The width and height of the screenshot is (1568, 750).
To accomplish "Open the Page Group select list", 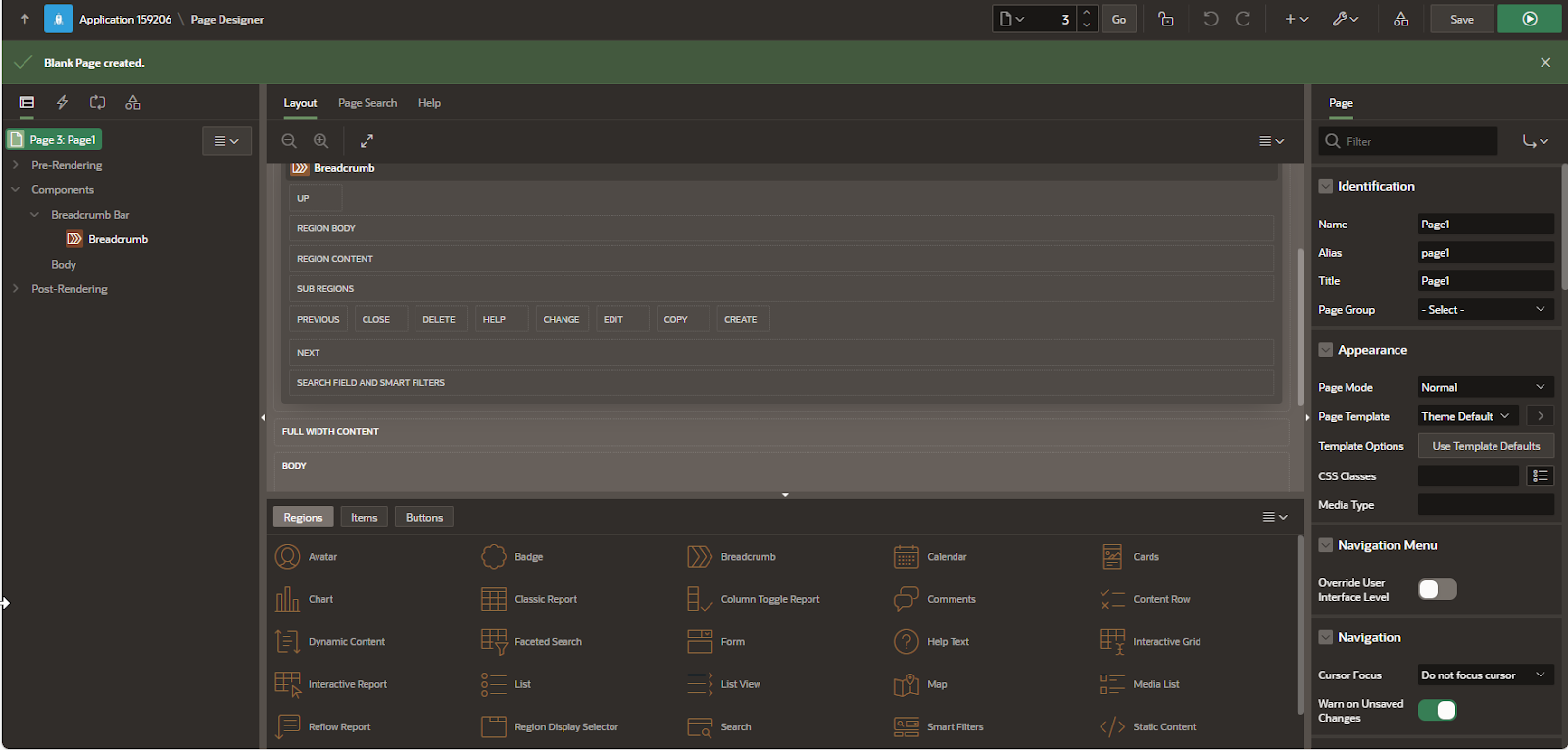I will 1486,310.
